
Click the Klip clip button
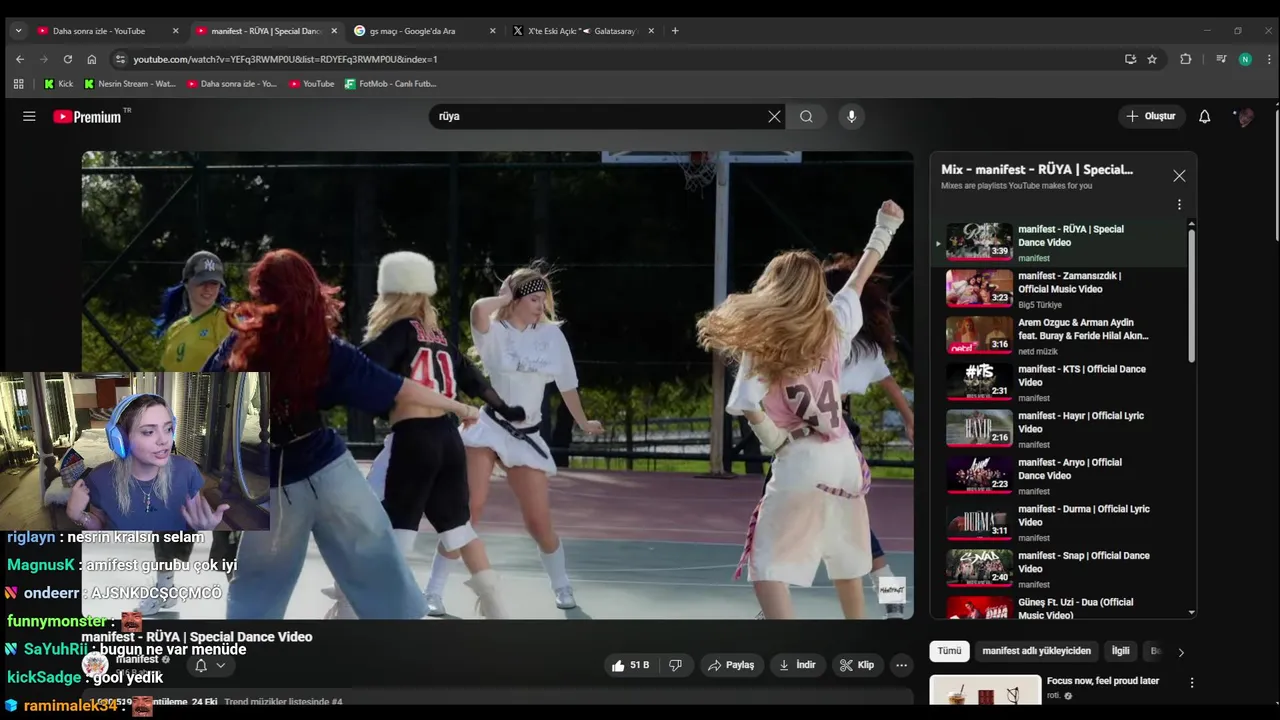click(857, 665)
